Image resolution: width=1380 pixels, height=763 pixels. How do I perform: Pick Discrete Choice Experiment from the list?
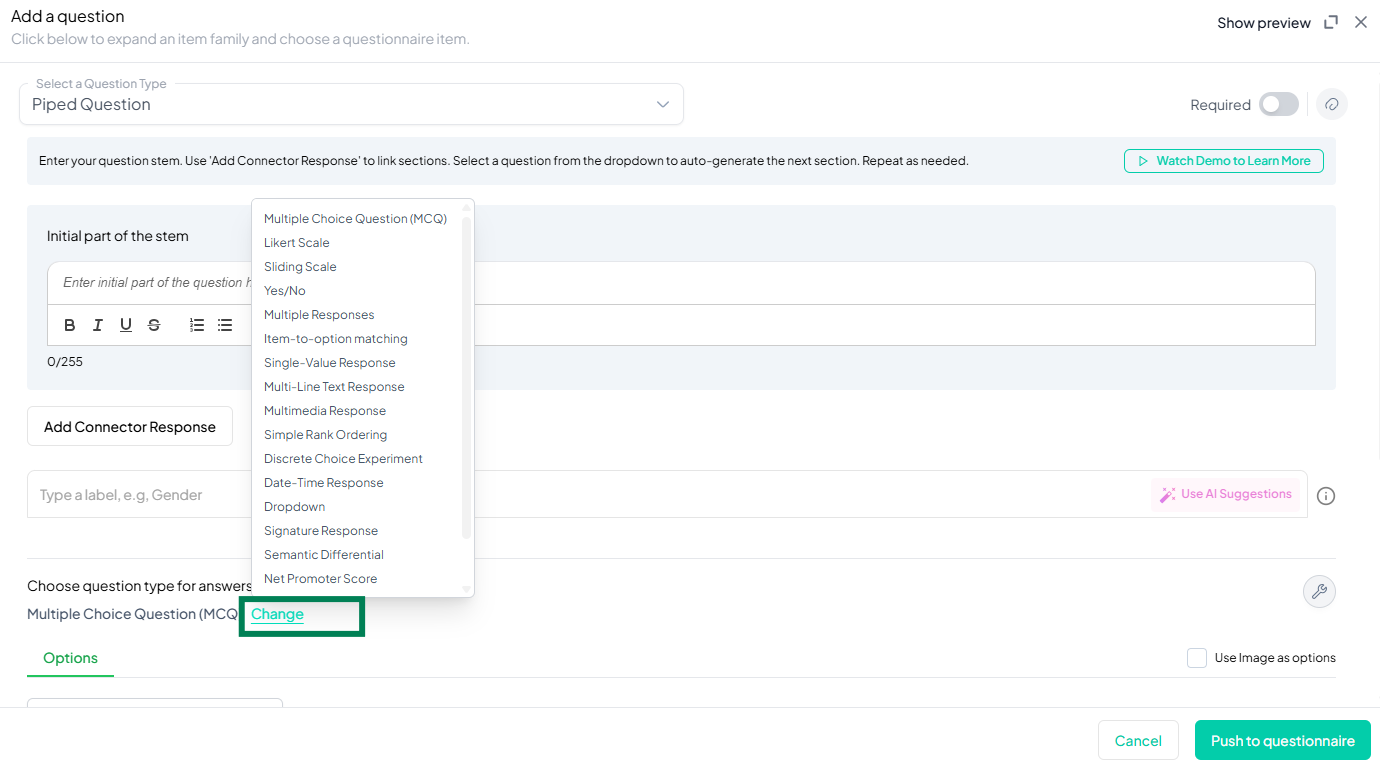click(343, 459)
